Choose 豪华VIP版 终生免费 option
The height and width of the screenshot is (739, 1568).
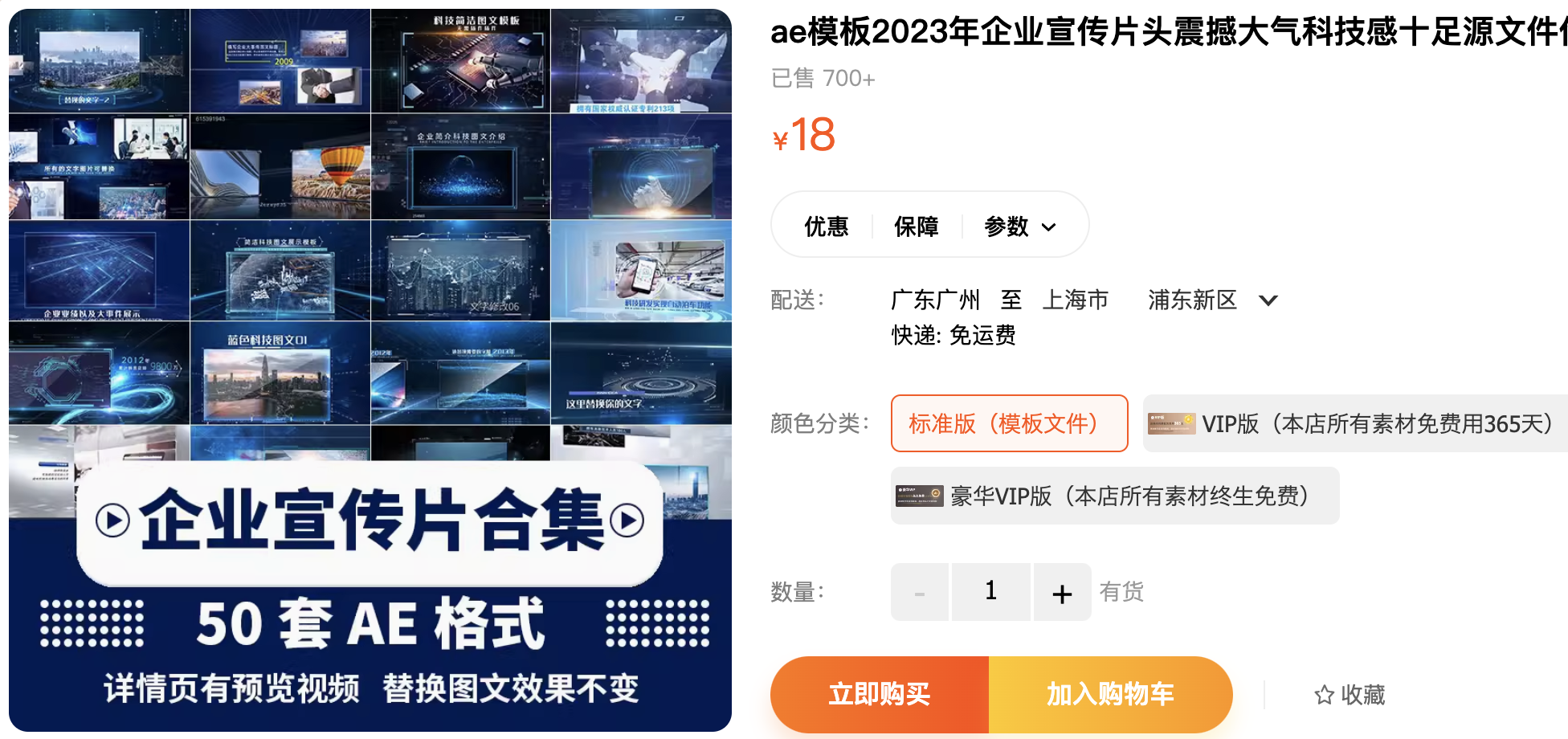(1115, 496)
